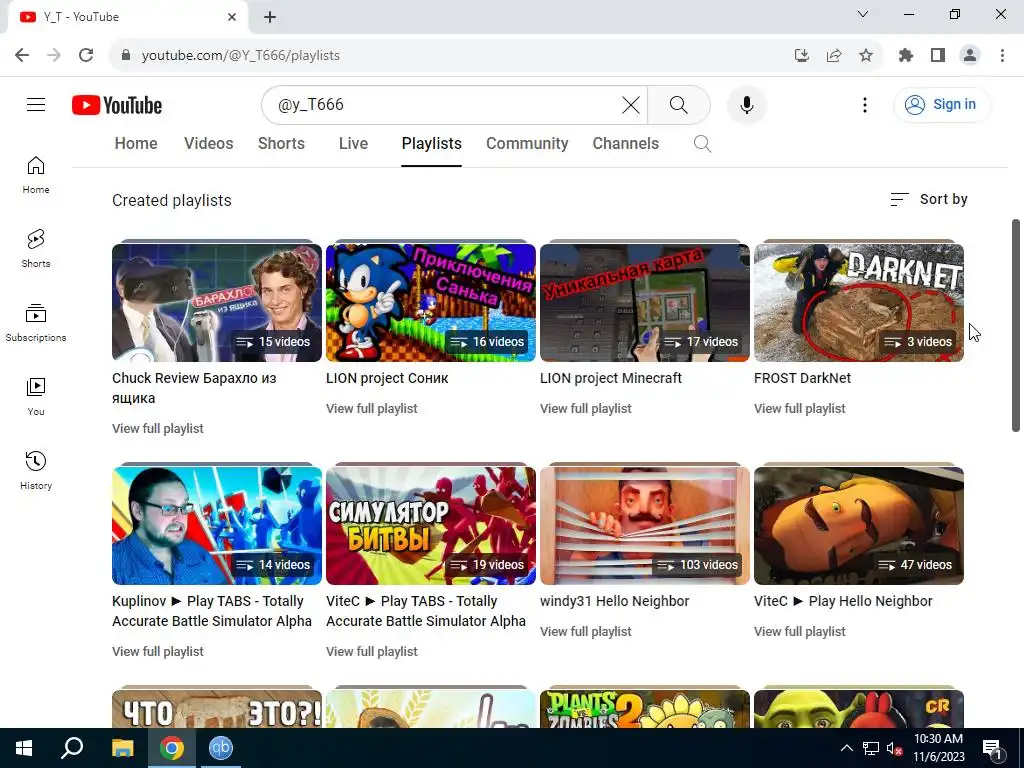Click title 'ViteC ► Play Hello Neighbor'
Image resolution: width=1024 pixels, height=768 pixels.
point(843,601)
